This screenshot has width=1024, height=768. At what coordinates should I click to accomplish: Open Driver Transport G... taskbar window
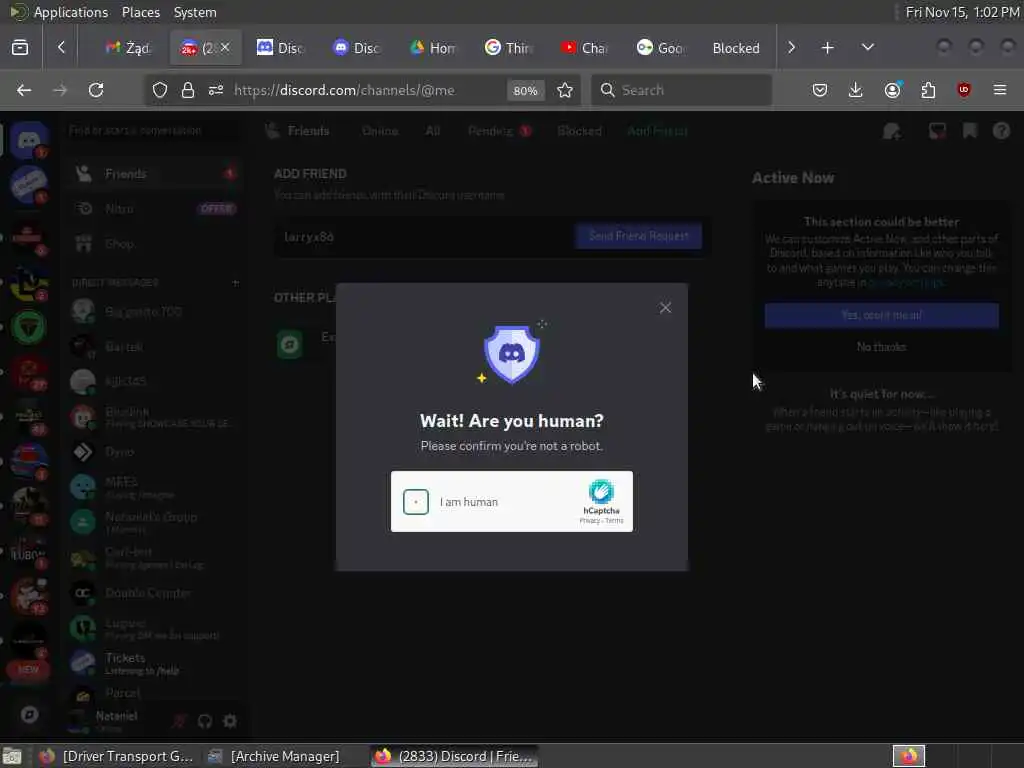(x=116, y=756)
